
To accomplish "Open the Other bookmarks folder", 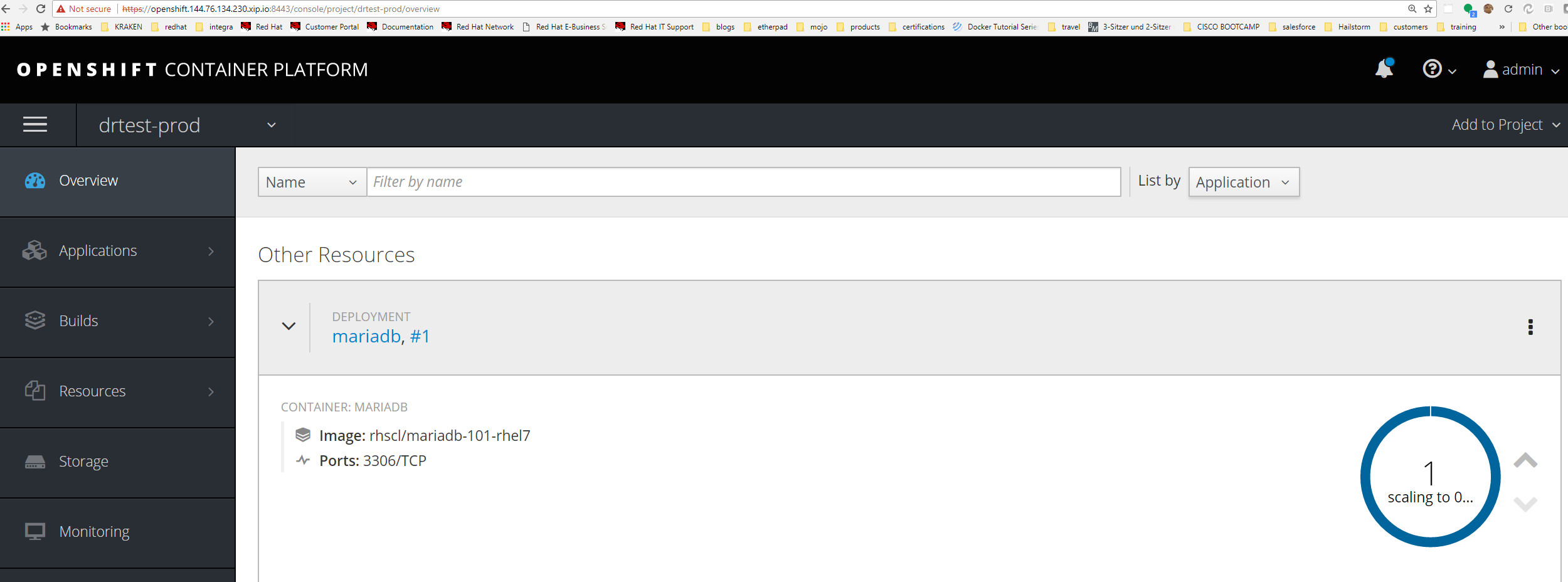I will 1543,27.
